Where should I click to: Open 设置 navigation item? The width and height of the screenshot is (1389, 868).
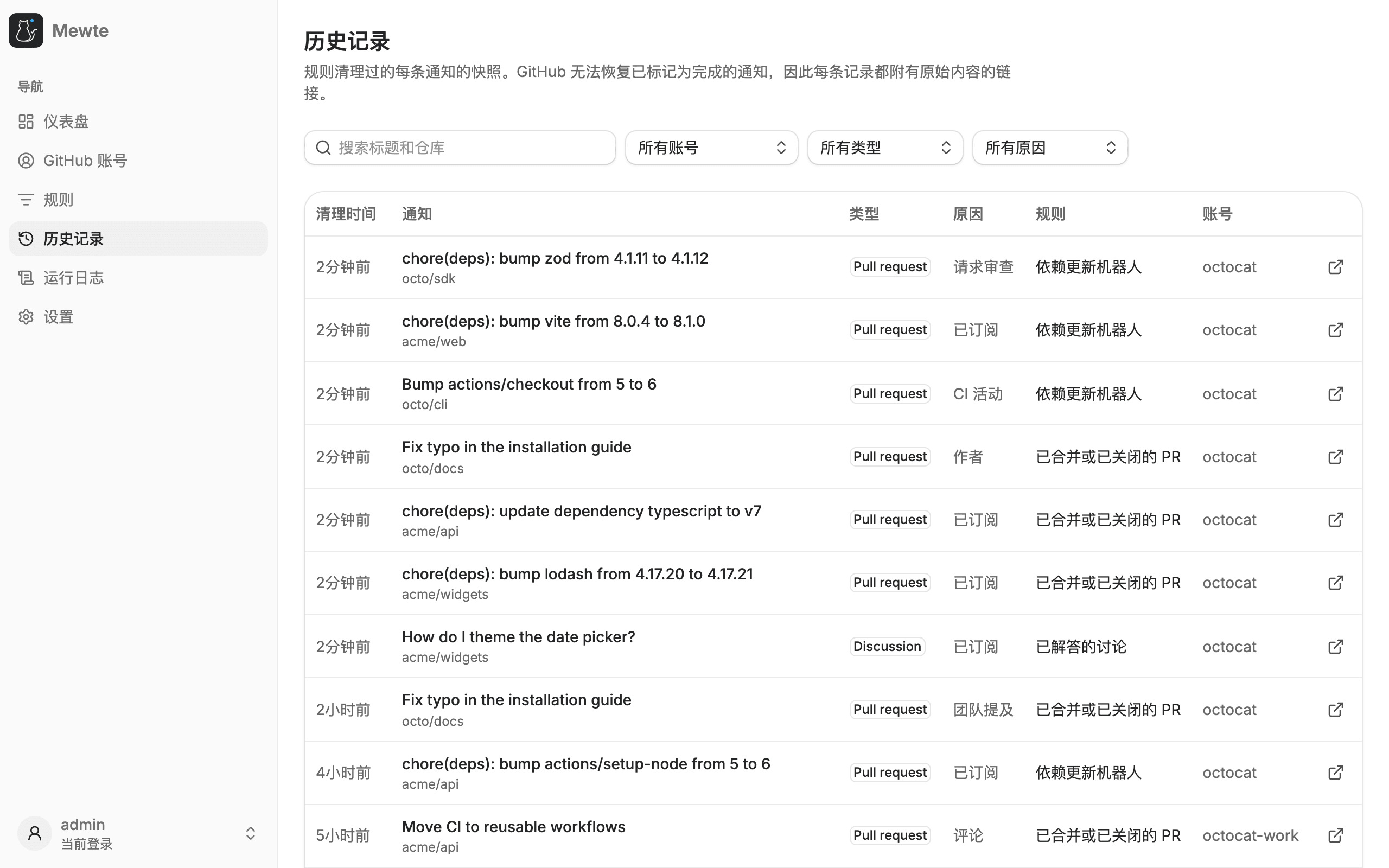click(x=138, y=317)
